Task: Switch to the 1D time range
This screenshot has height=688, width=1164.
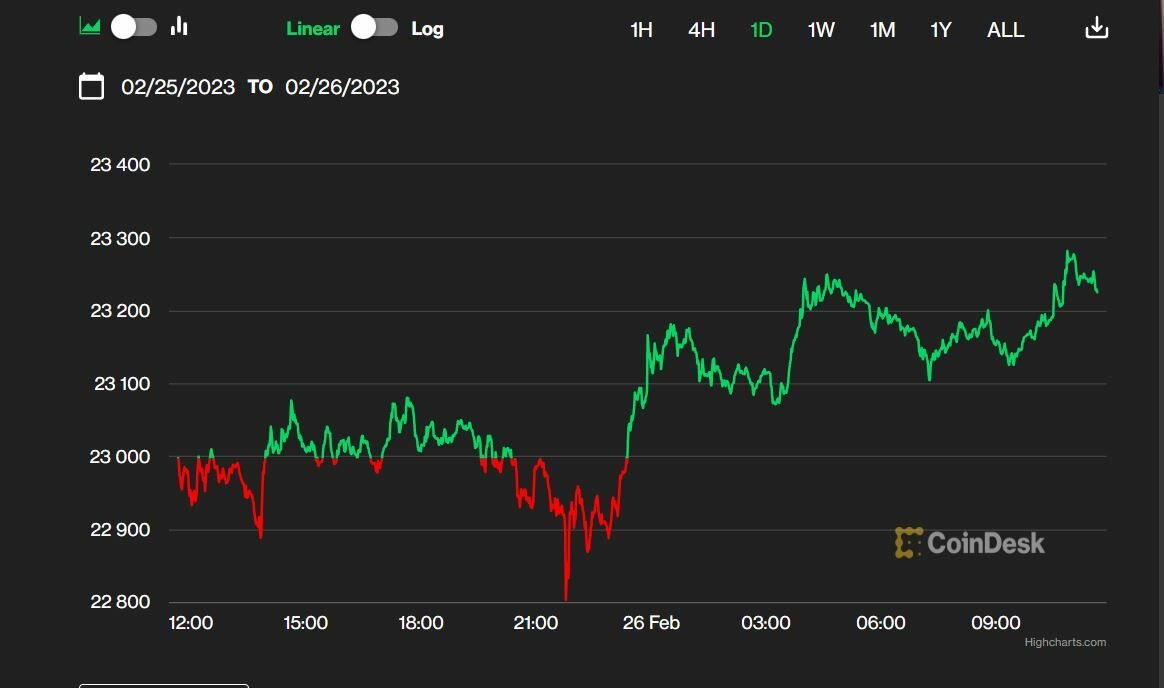Action: (x=761, y=30)
